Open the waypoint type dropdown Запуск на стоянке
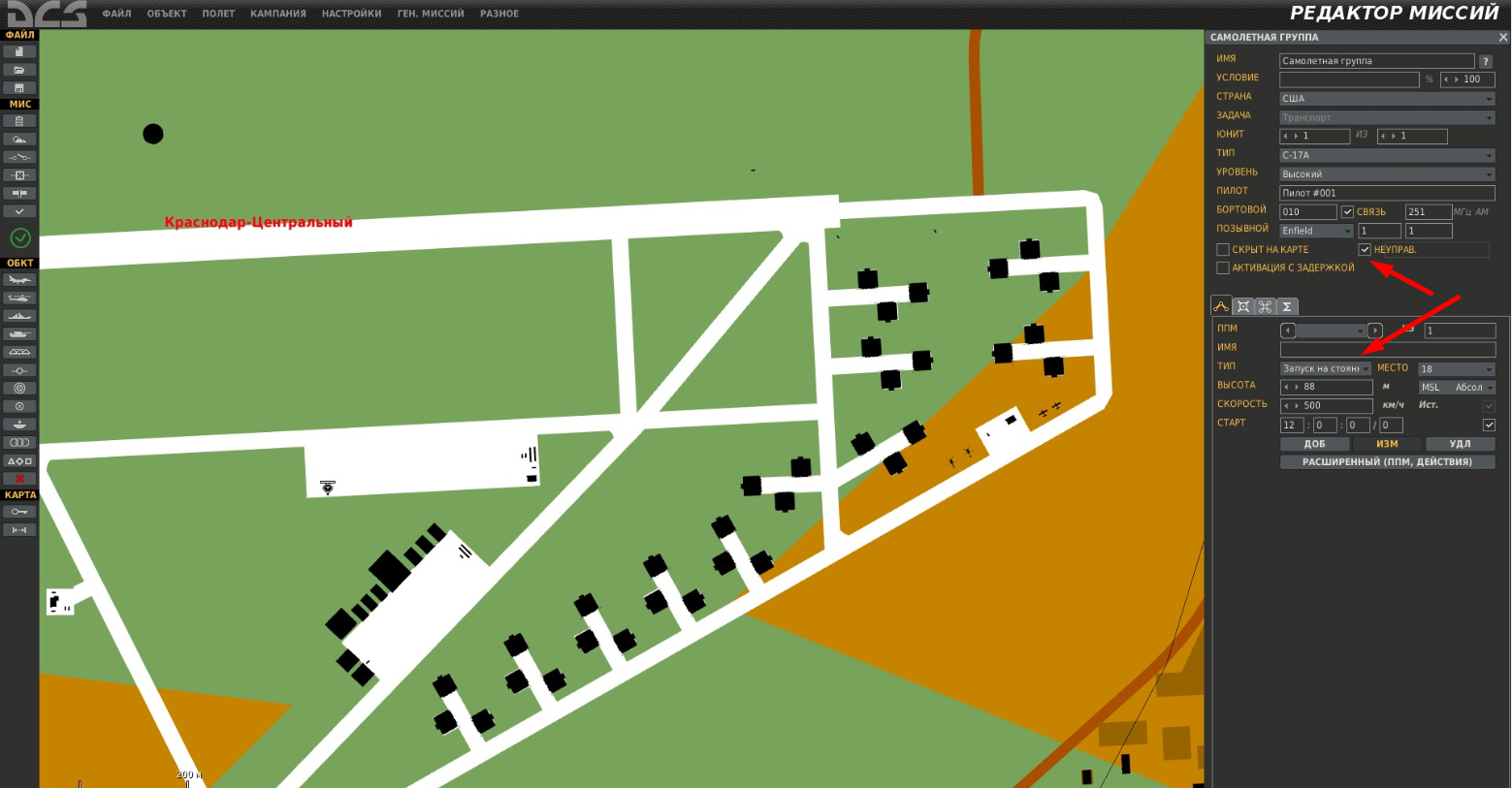Image resolution: width=1512 pixels, height=788 pixels. tap(1326, 369)
